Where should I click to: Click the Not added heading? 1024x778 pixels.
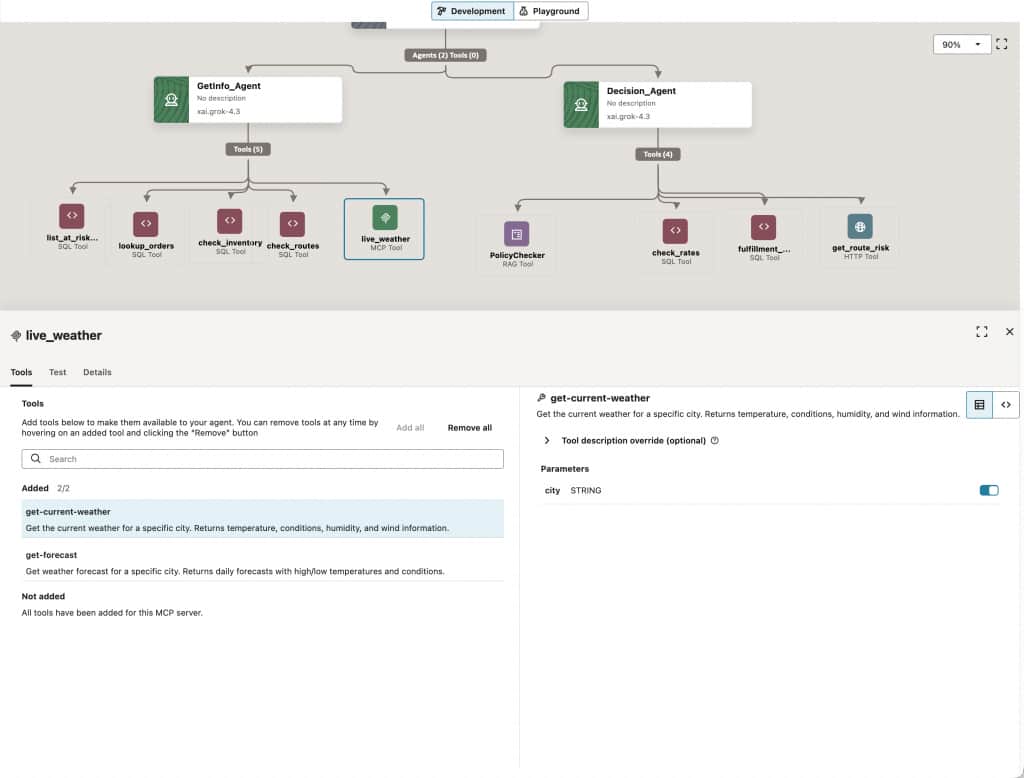click(x=43, y=596)
